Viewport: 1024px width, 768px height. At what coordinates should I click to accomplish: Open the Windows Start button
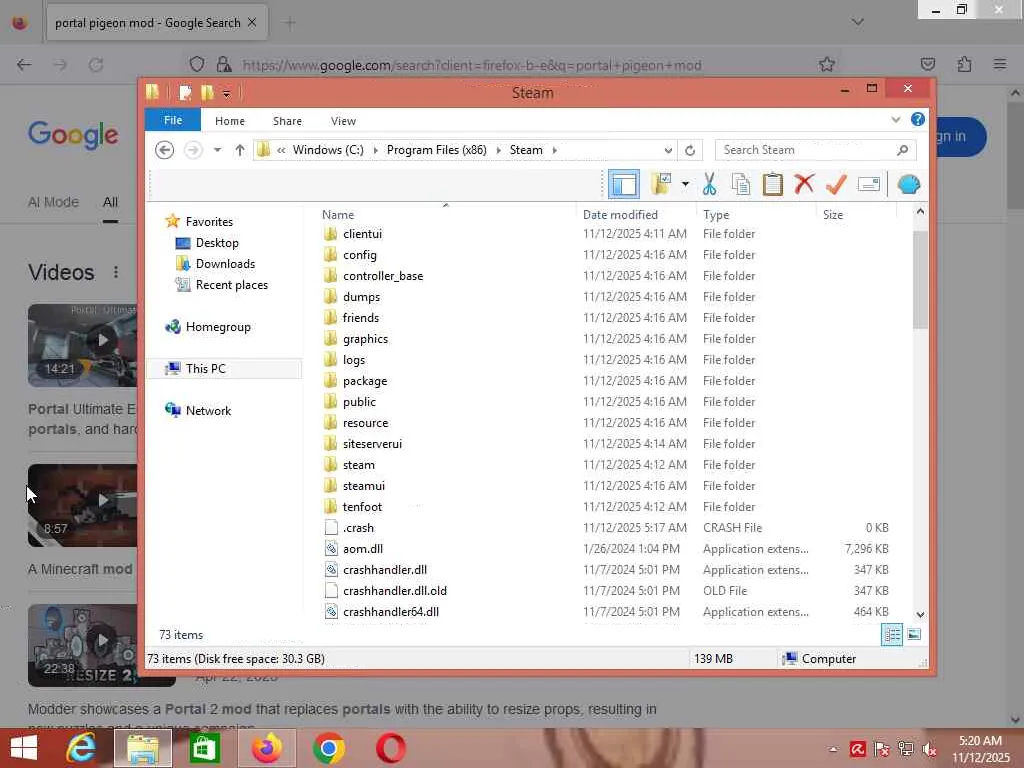pos(24,748)
